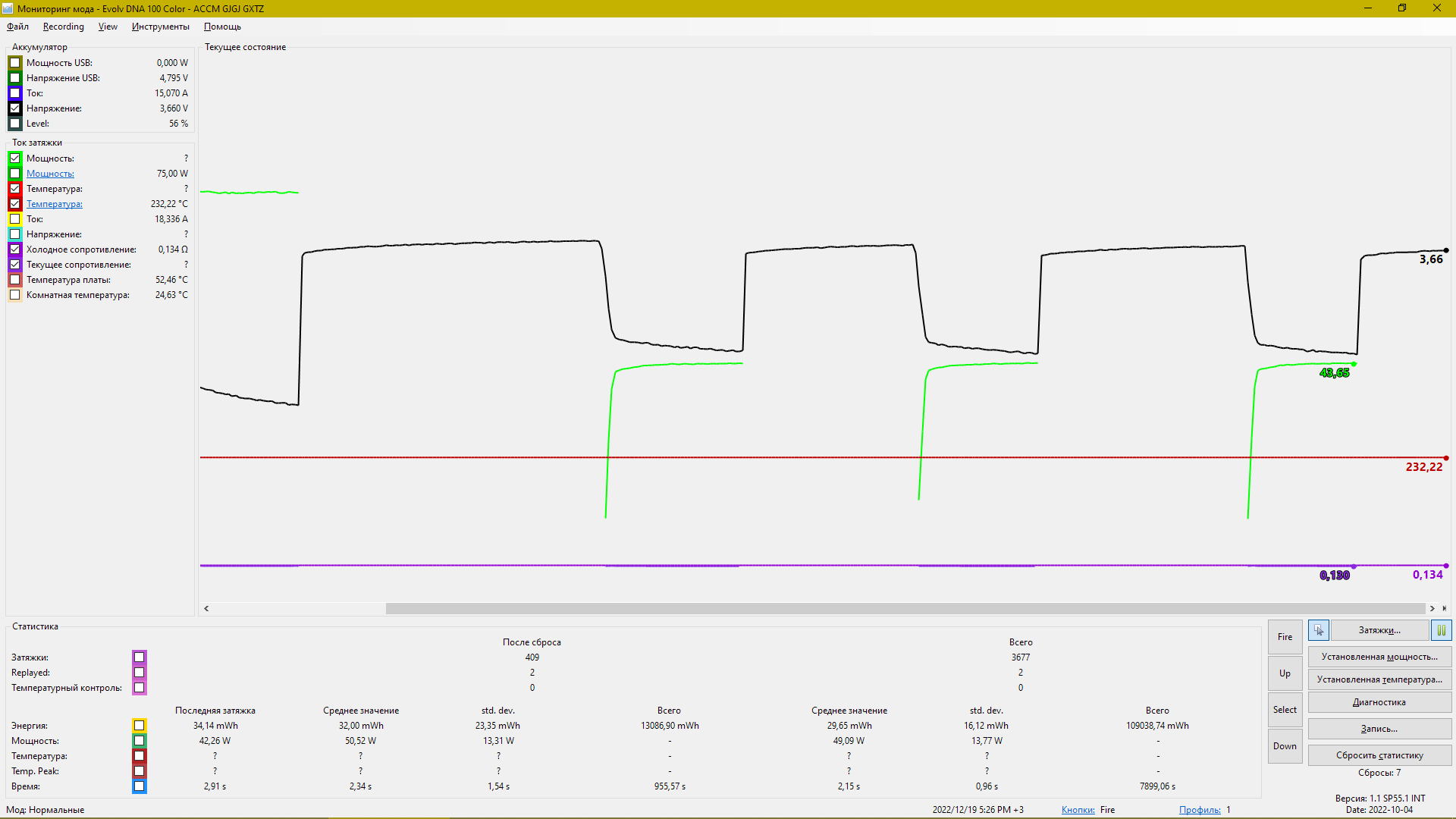Viewport: 1456px width, 819px height.
Task: Open the Затяжки... dialog button
Action: (x=1379, y=630)
